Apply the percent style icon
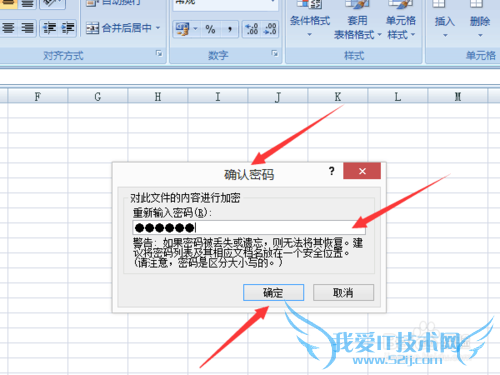This screenshot has height=375, width=500. pyautogui.click(x=210, y=29)
